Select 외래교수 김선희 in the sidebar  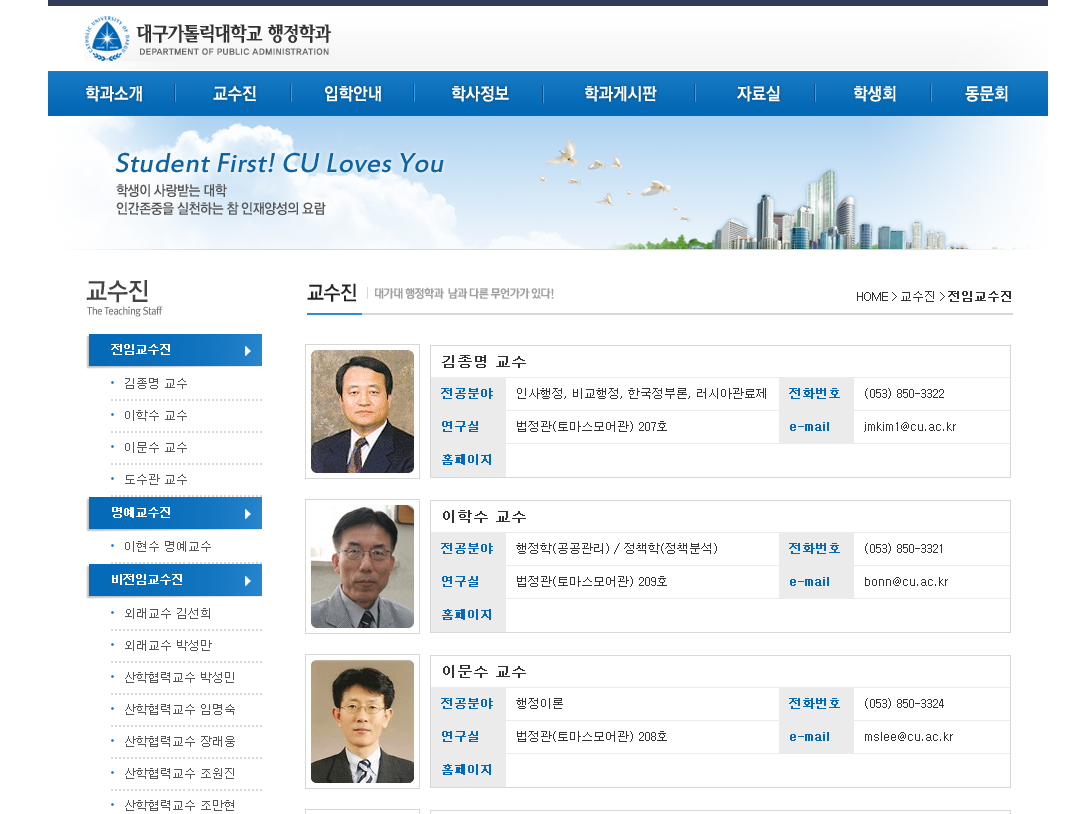(168, 613)
